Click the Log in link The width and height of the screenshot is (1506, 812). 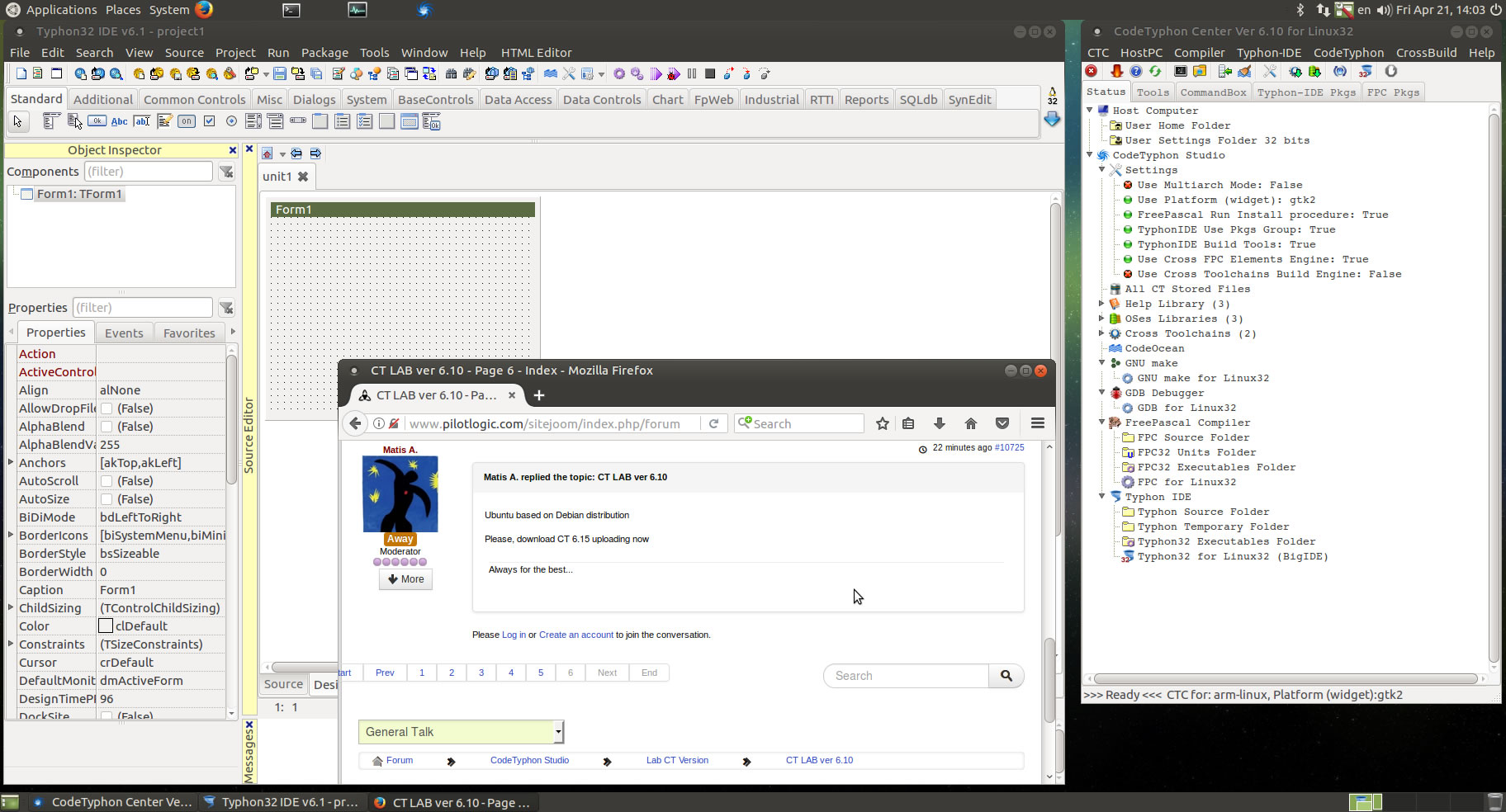(514, 635)
